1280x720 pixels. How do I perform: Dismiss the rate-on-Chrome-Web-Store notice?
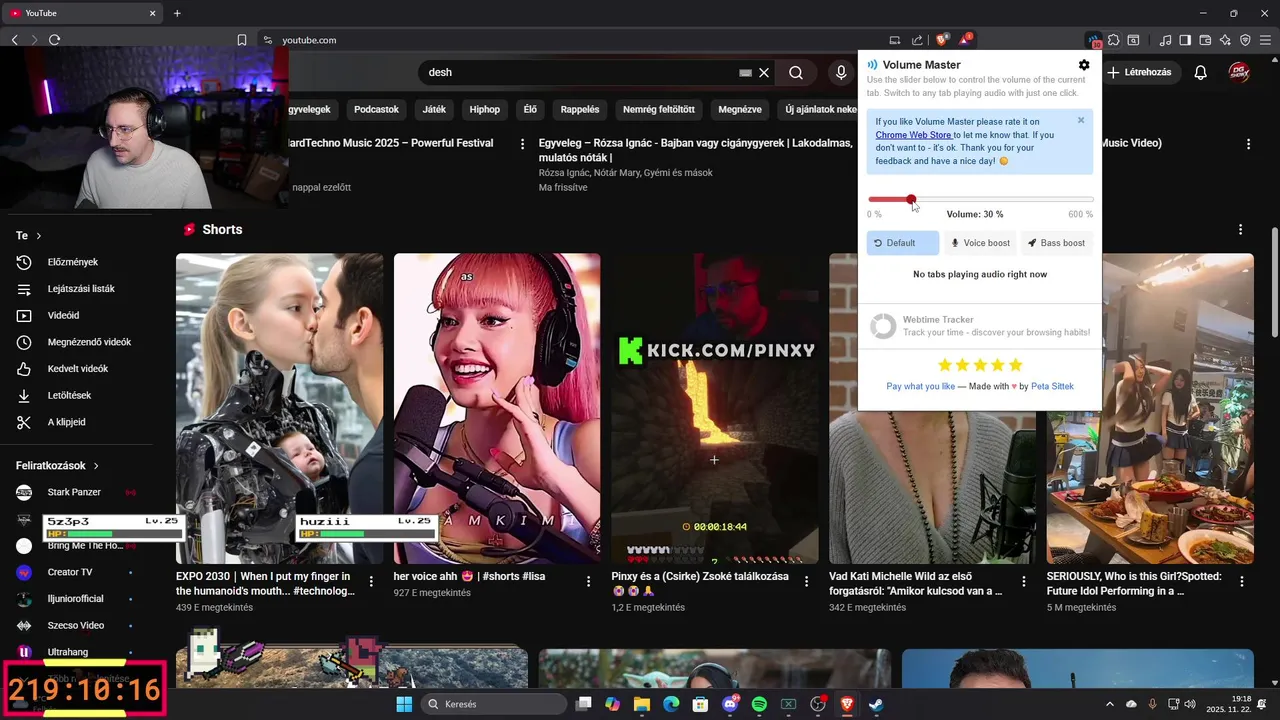pyautogui.click(x=1081, y=120)
